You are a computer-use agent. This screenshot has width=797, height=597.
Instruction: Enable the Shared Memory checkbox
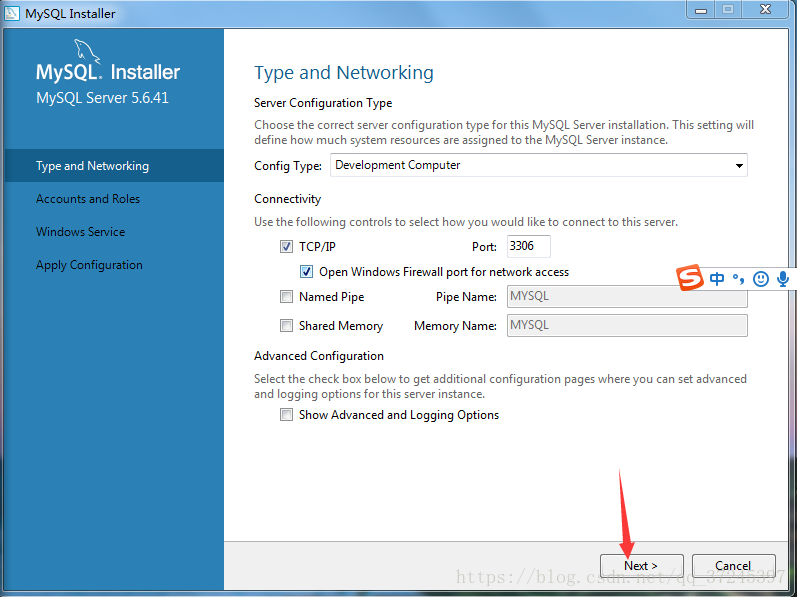[x=286, y=325]
